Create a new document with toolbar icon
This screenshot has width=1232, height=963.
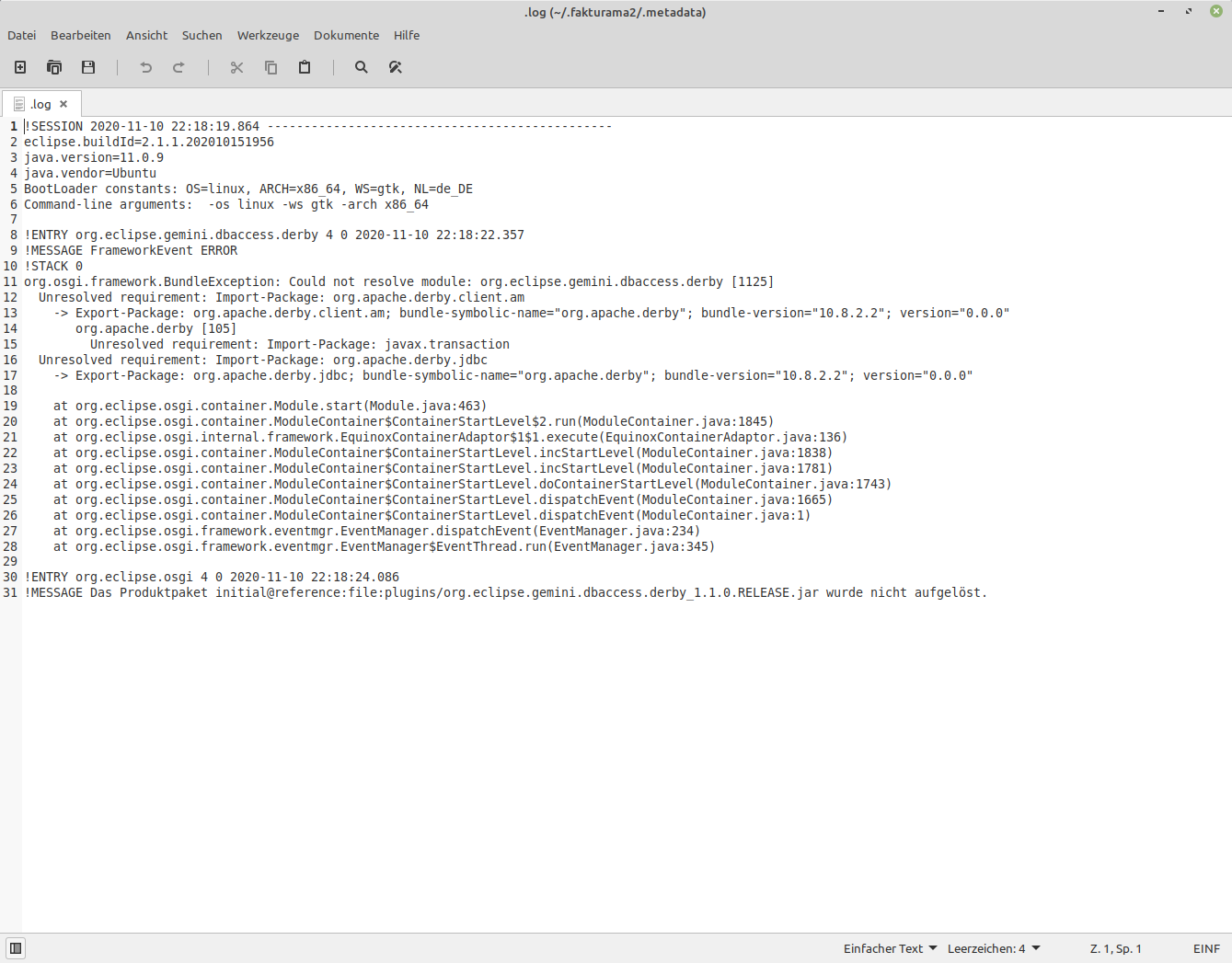tap(20, 67)
